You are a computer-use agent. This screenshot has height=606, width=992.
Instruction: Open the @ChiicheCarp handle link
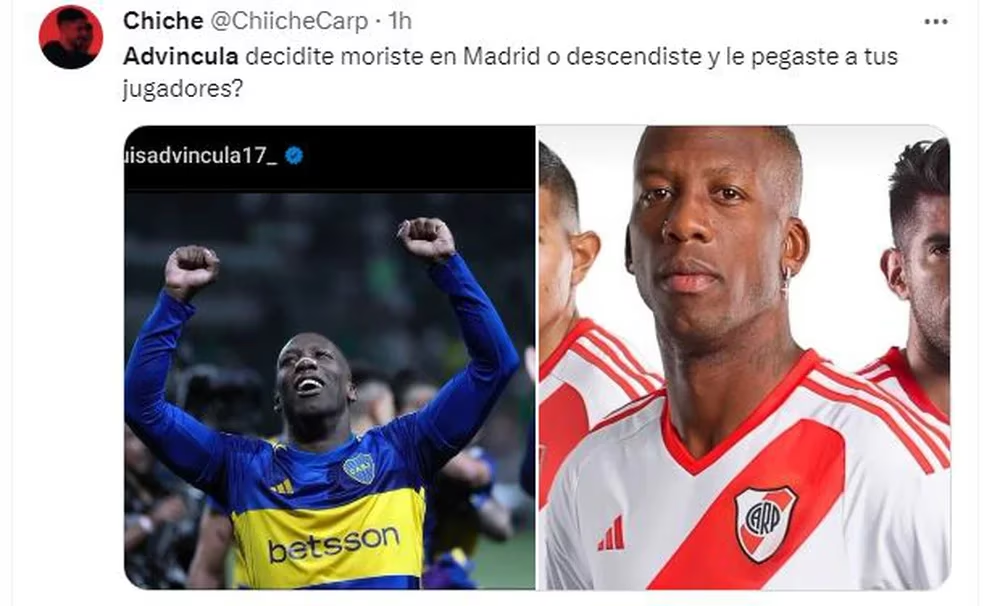288,21
